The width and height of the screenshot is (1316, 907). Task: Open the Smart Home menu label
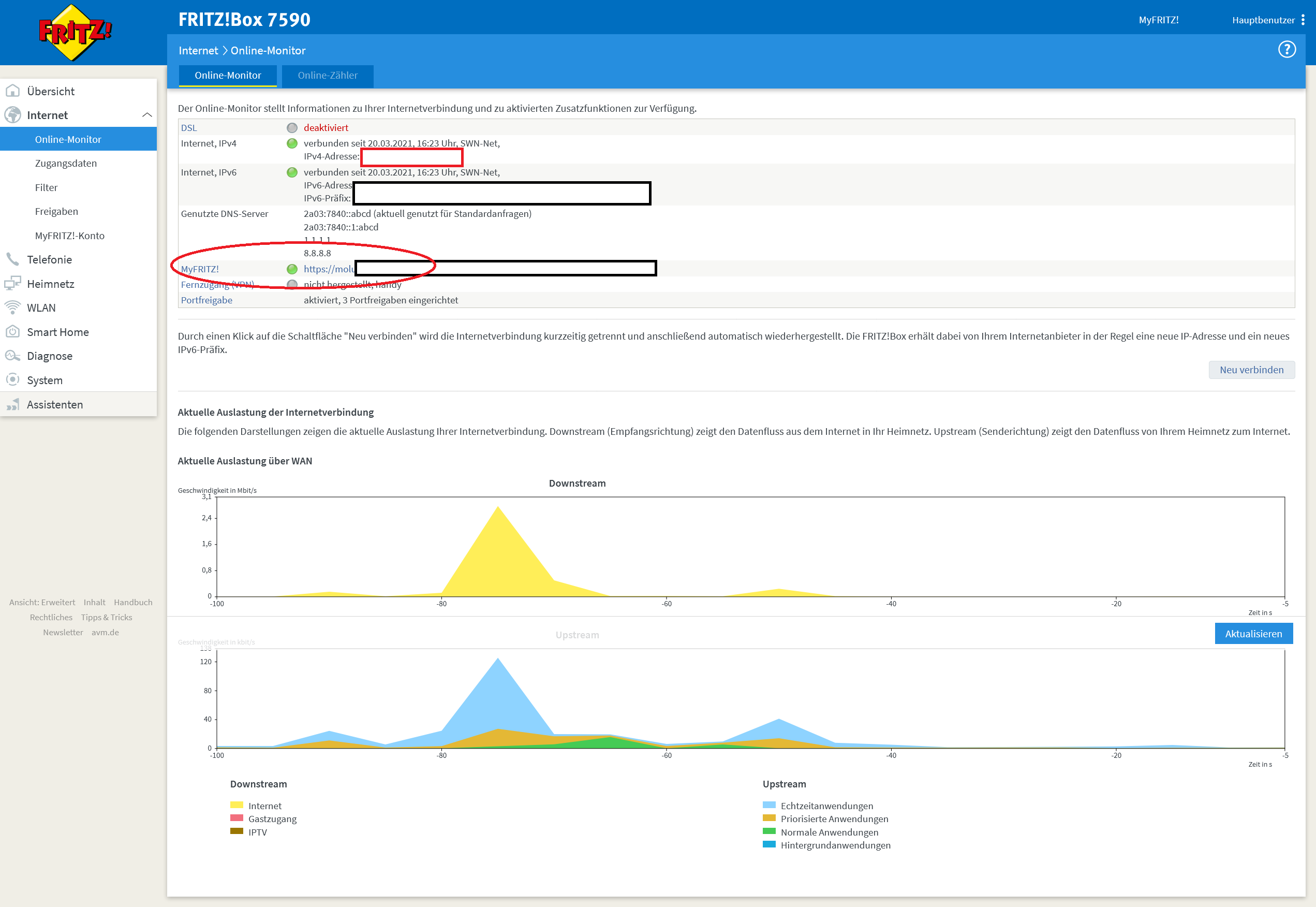tap(58, 332)
